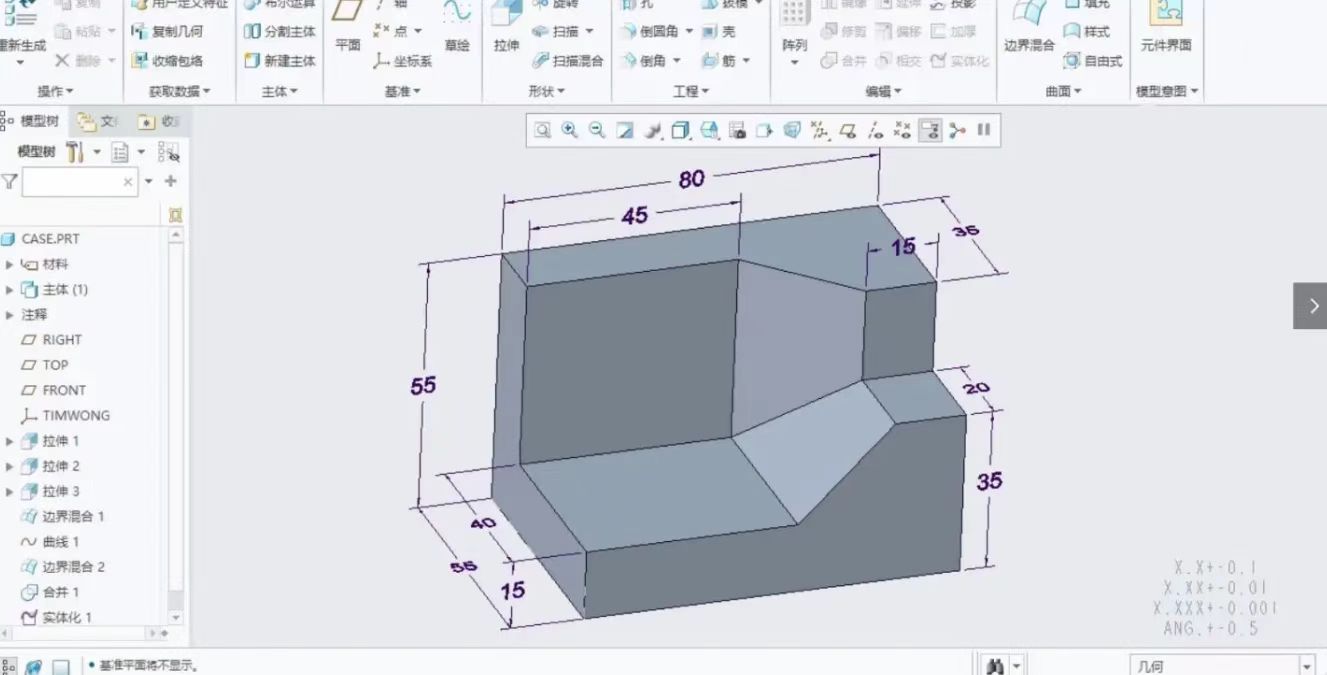
Task: Select 边界混合 2 in model tree
Action: pos(62,567)
